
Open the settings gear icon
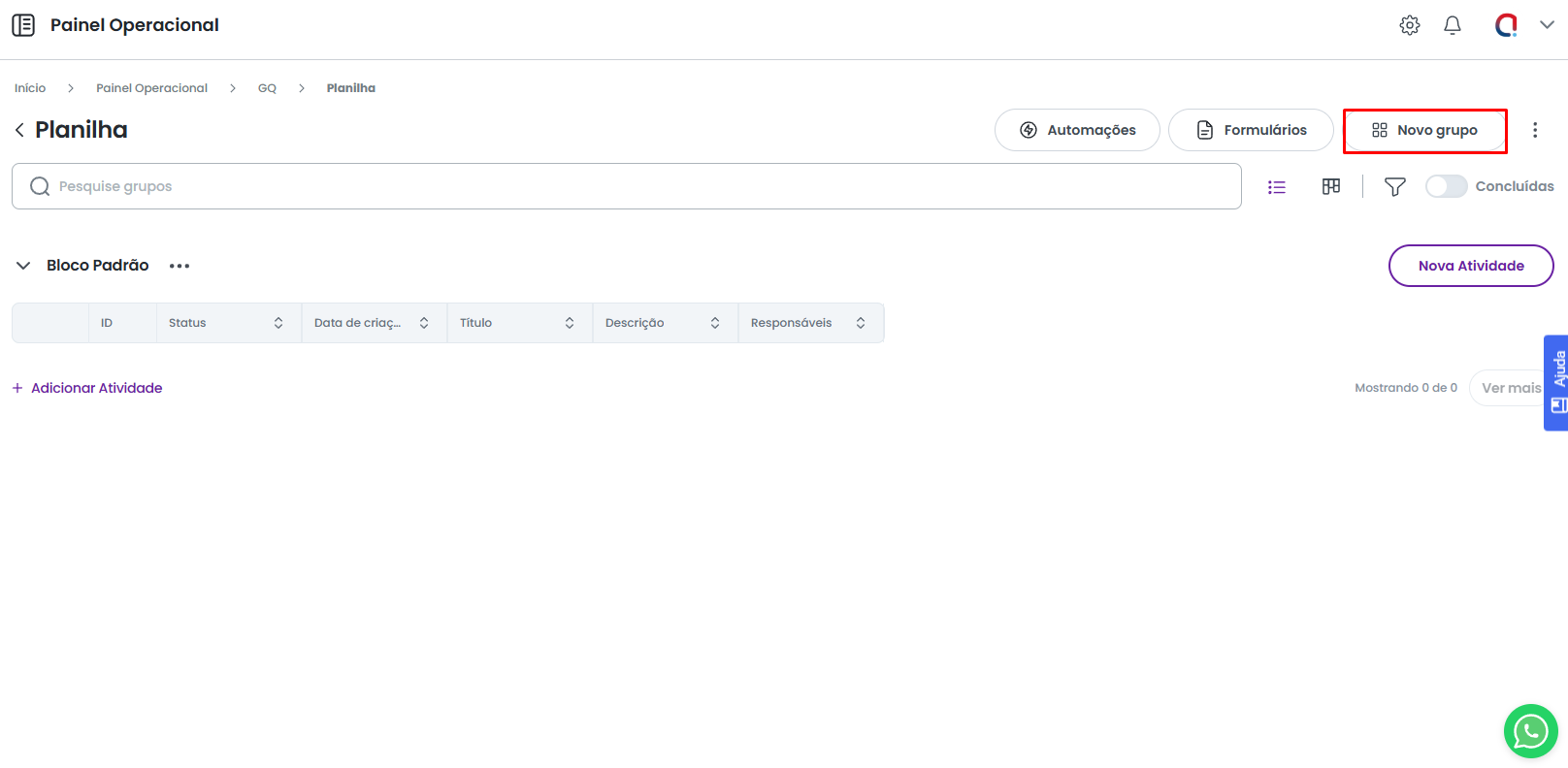click(1409, 25)
